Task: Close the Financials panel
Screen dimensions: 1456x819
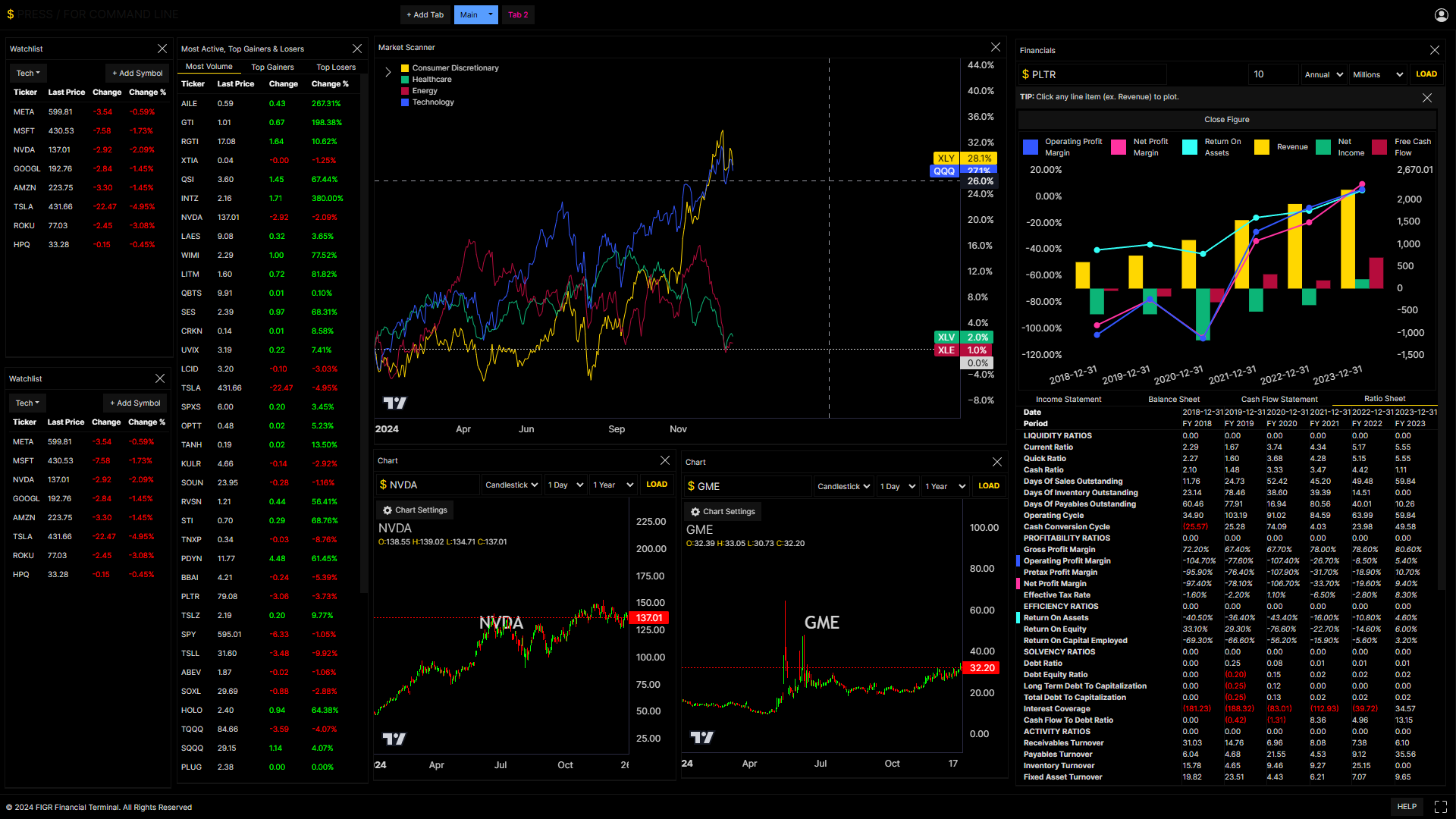Action: coord(1434,50)
